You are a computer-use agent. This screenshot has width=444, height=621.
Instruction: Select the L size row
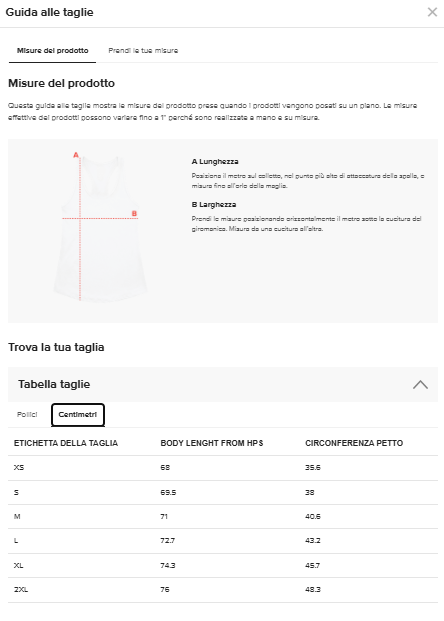tap(223, 541)
